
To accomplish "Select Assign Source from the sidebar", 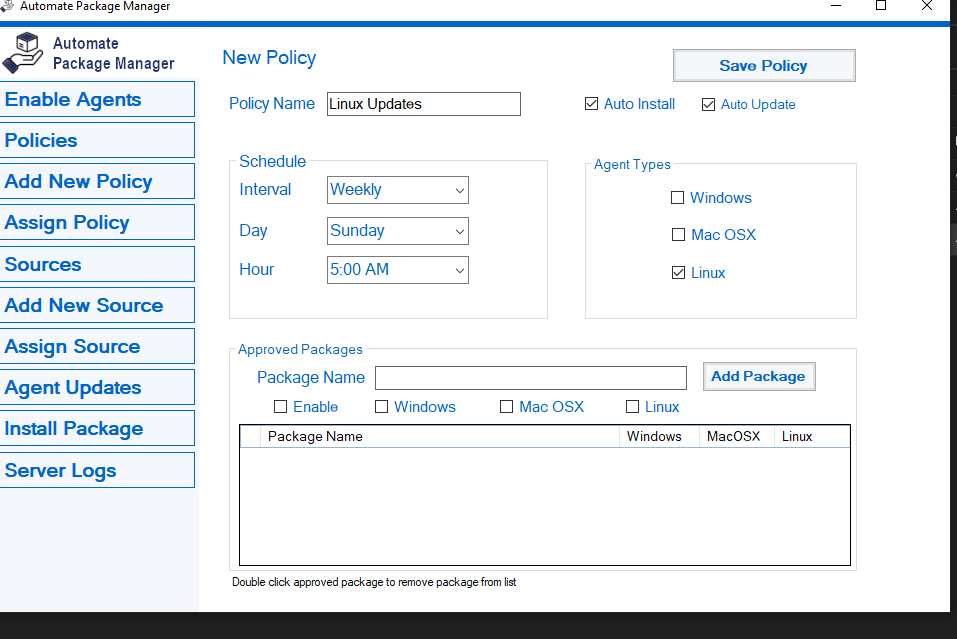I will (x=97, y=347).
